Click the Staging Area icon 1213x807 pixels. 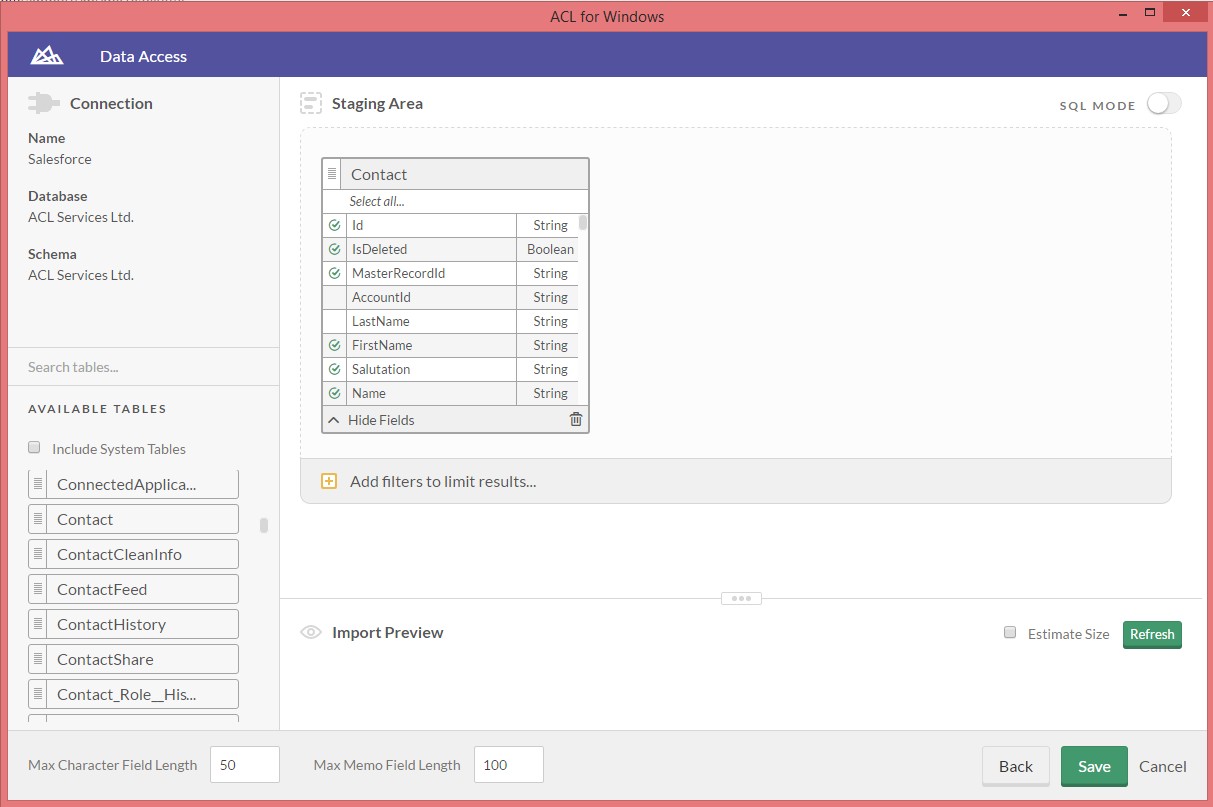pos(310,102)
